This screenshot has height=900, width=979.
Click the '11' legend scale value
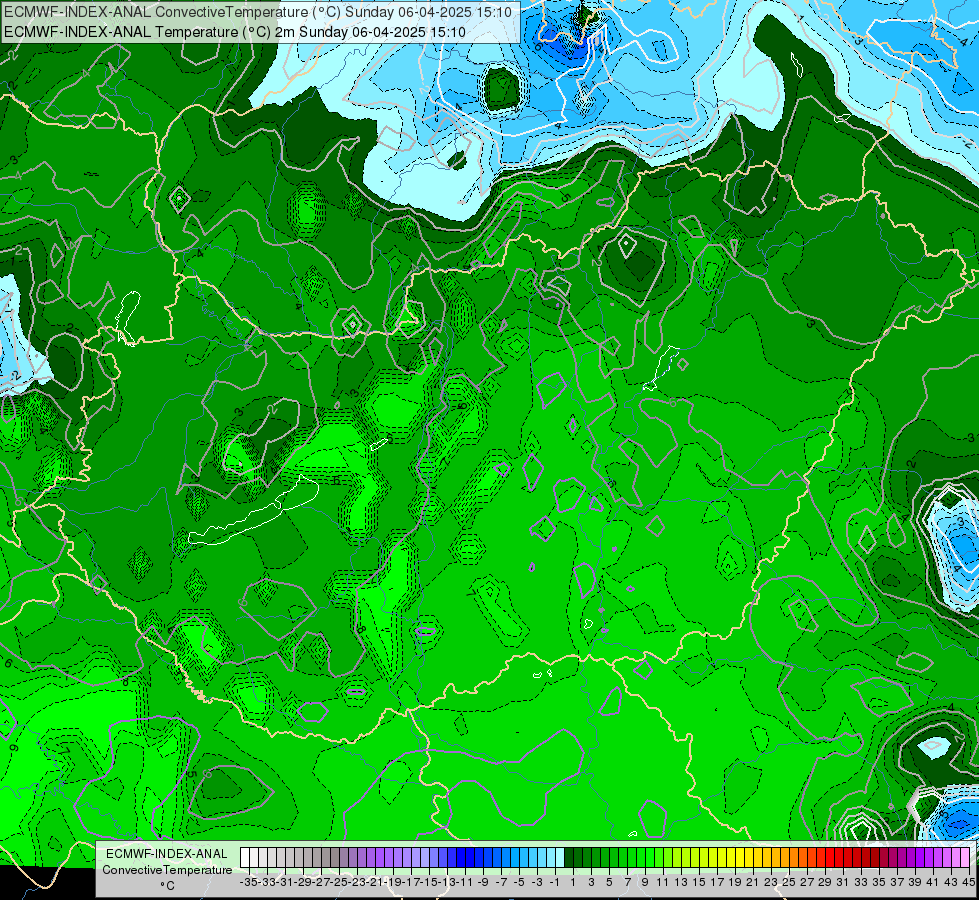click(662, 882)
